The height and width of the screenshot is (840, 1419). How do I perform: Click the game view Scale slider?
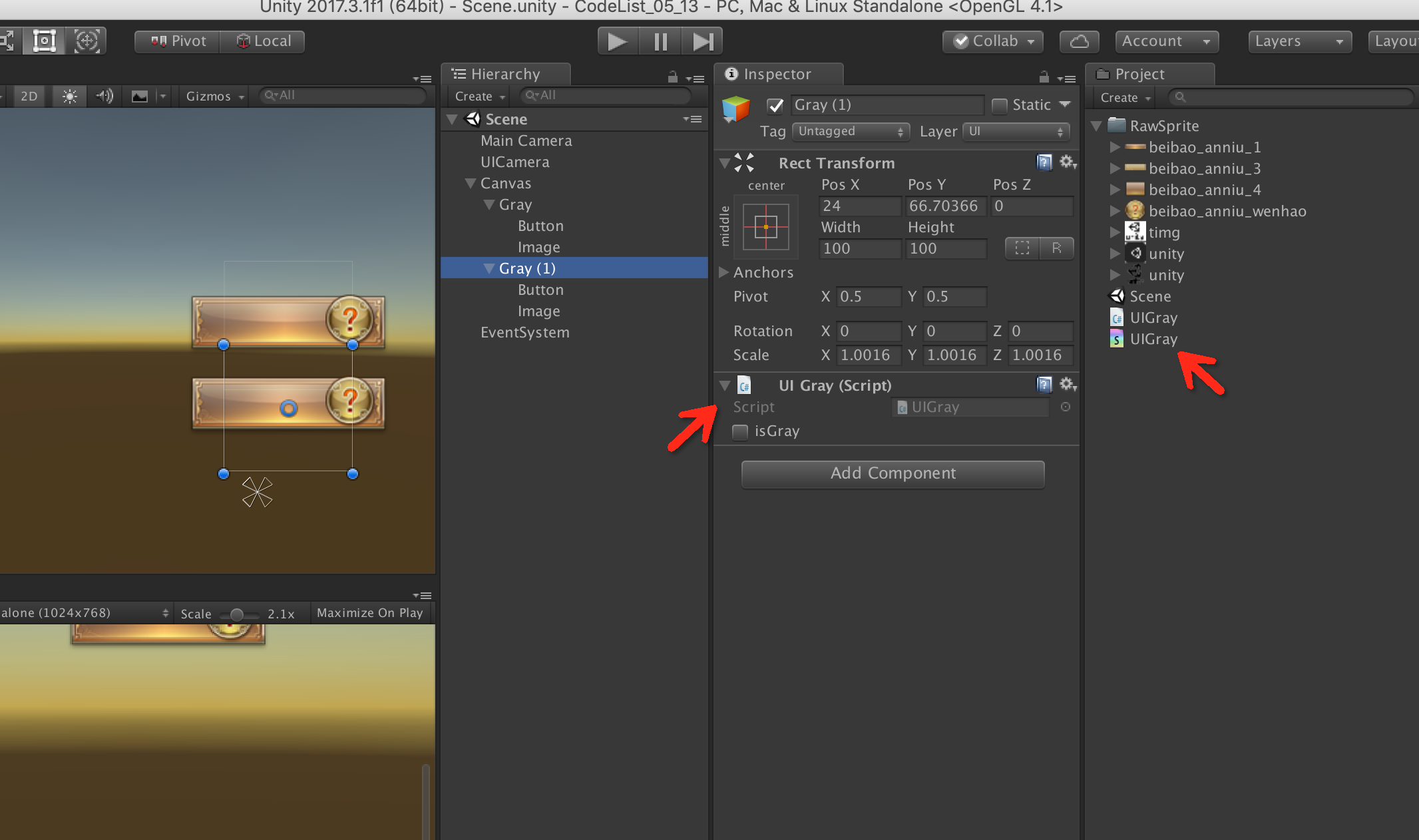(x=236, y=614)
